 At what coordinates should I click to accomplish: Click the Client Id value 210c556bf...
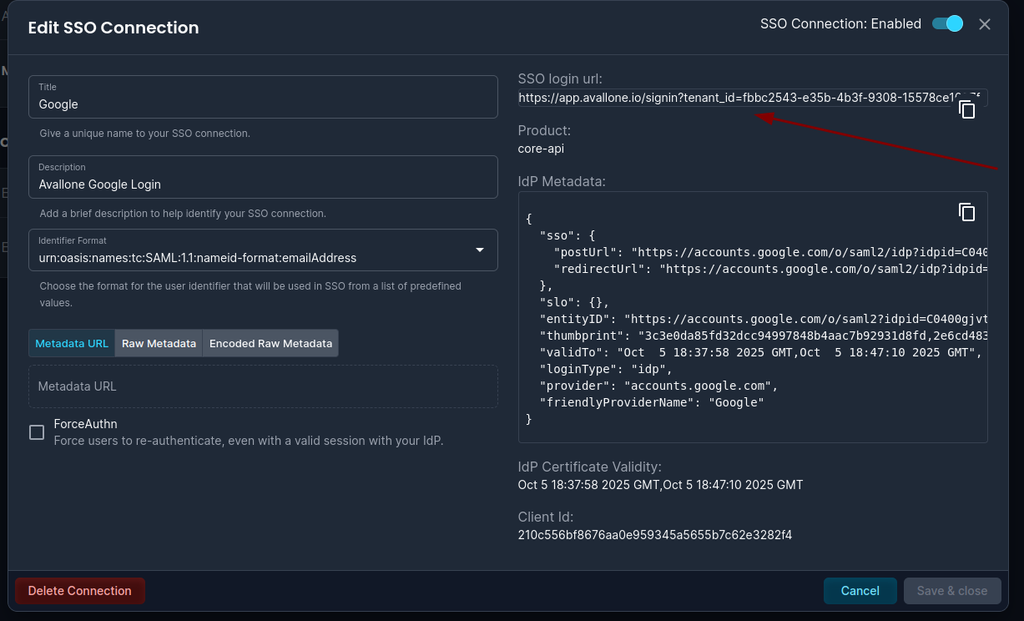click(654, 535)
